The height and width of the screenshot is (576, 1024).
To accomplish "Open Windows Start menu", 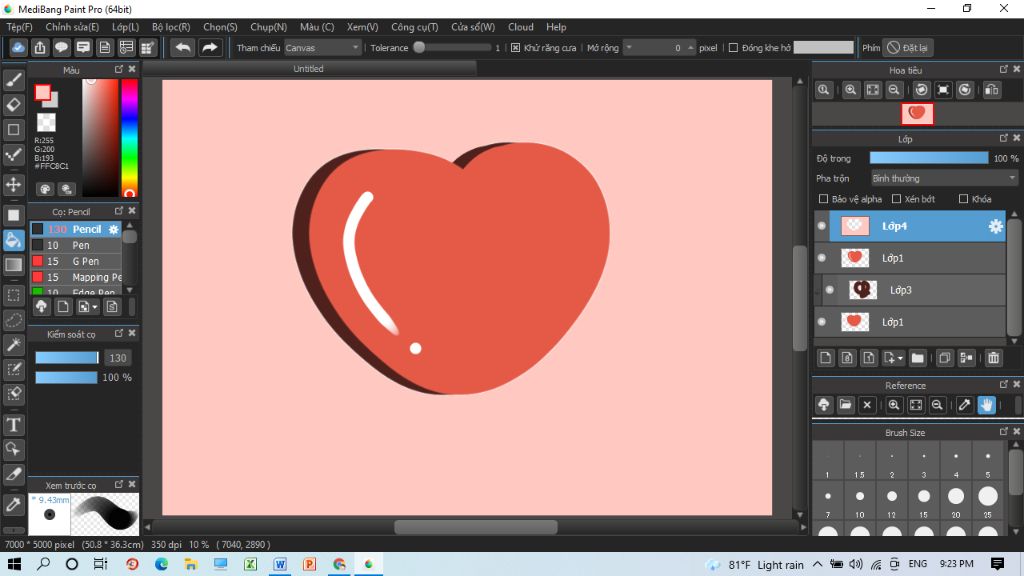I will pos(14,564).
